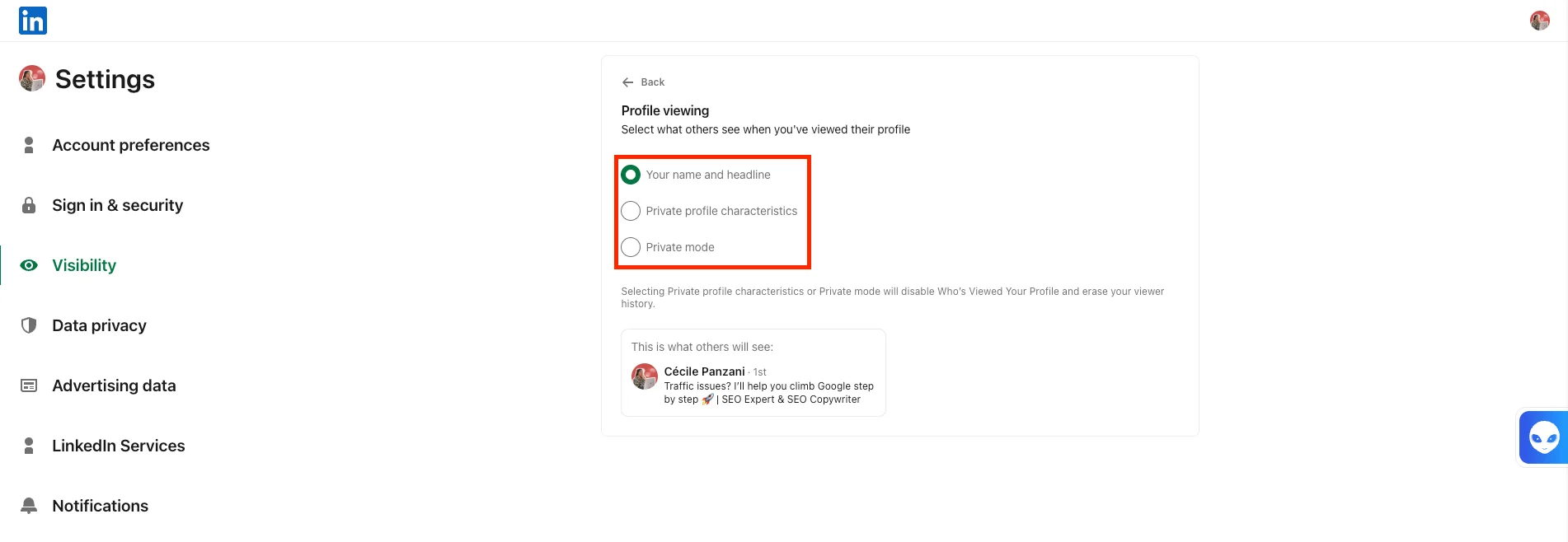The image size is (1568, 542).
Task: Click the Account preferences person icon
Action: tap(29, 145)
